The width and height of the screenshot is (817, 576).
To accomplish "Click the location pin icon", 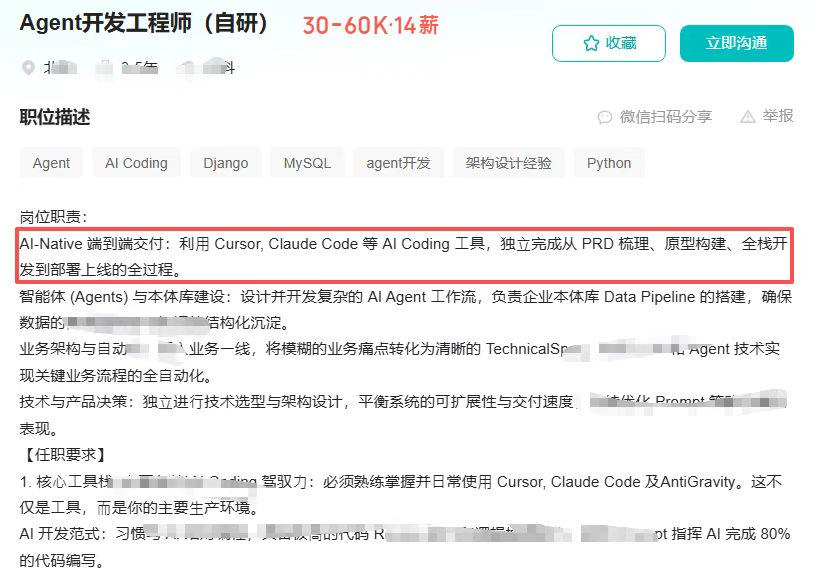I will 28,68.
